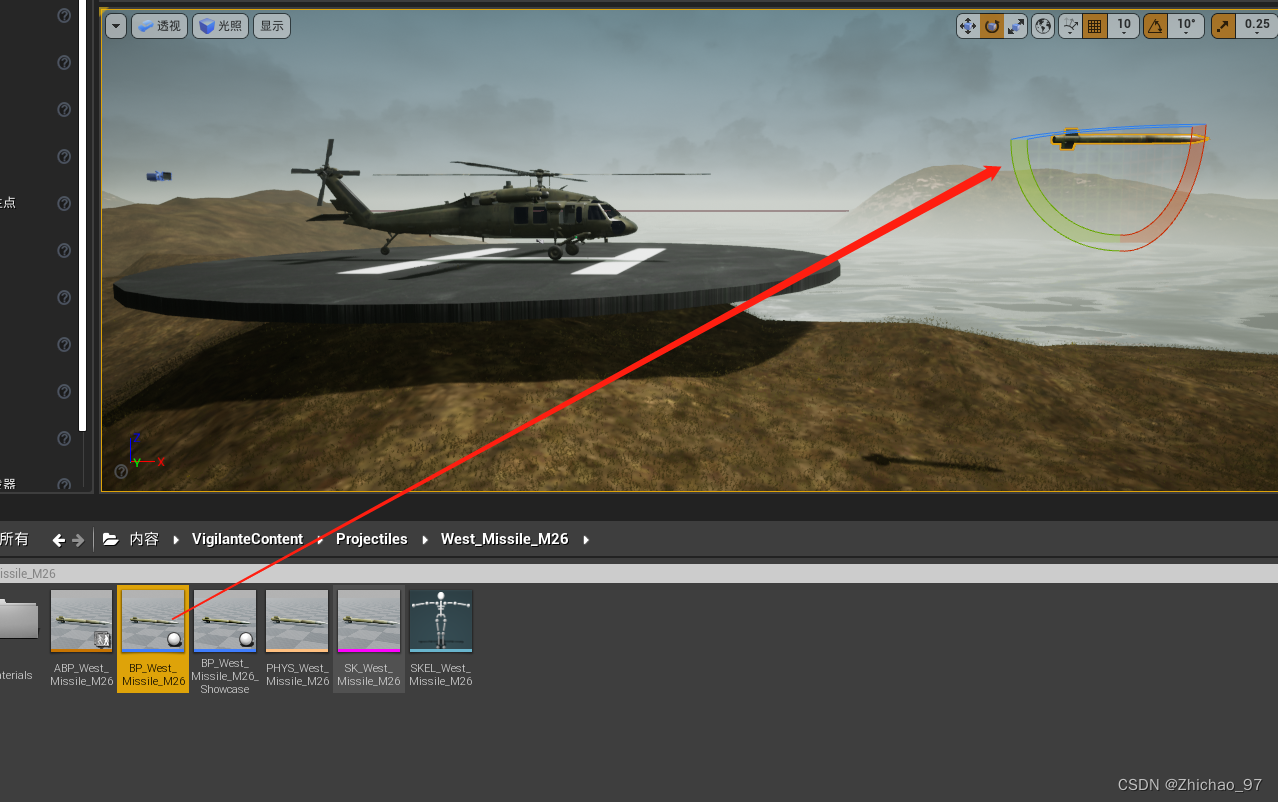
Task: Open the 显示 show flags menu
Action: (x=271, y=25)
